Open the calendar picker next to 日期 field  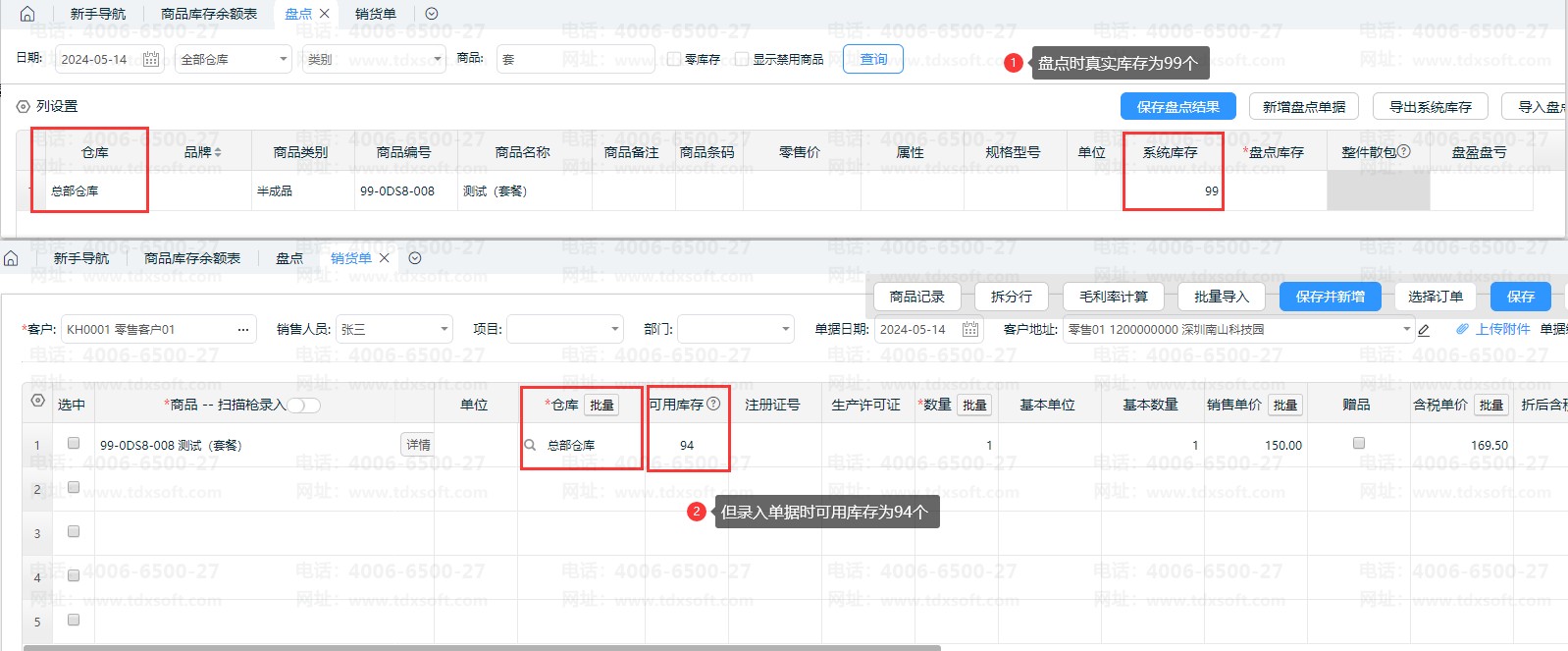click(151, 59)
